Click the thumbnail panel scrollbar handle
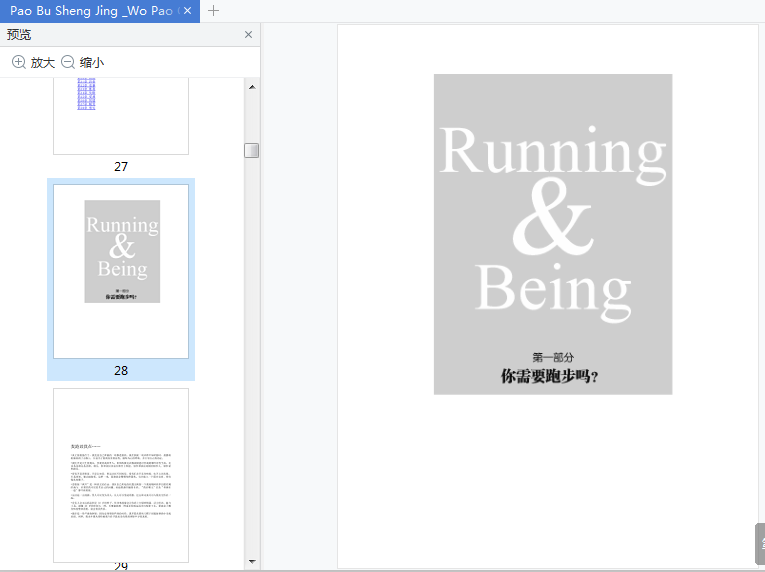 [252, 150]
